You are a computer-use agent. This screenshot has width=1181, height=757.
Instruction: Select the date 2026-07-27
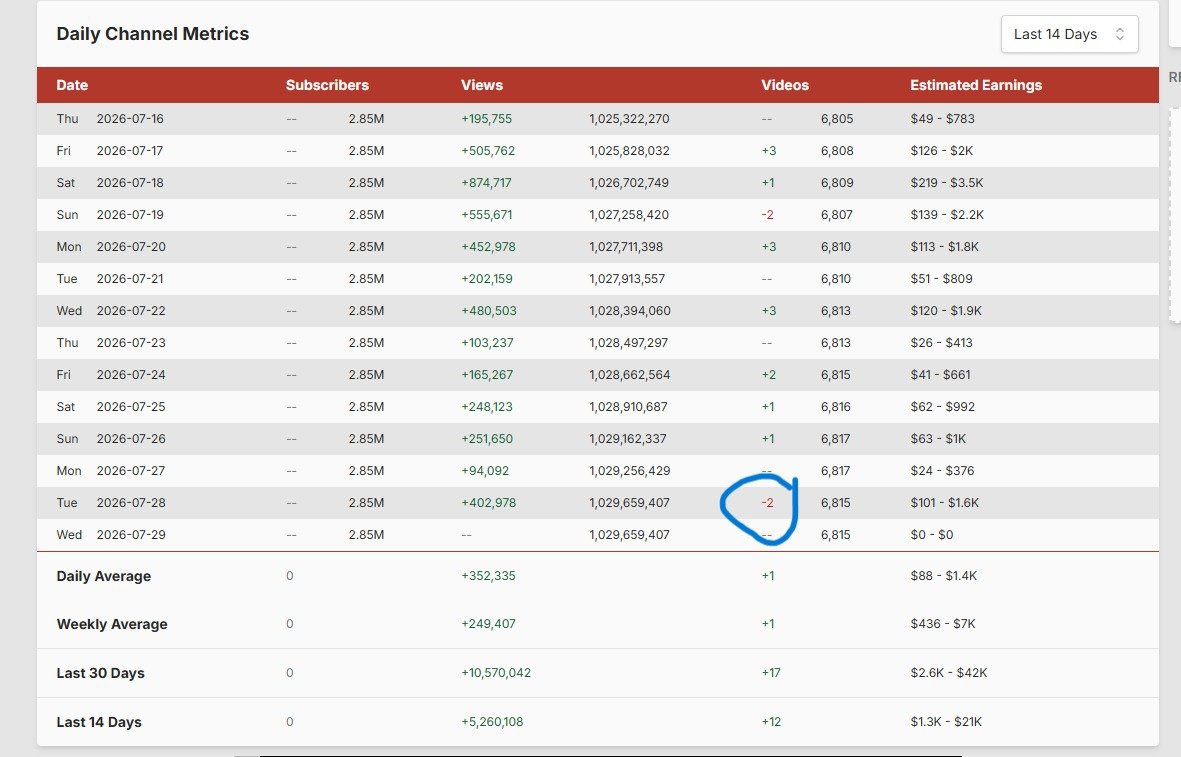click(131, 471)
